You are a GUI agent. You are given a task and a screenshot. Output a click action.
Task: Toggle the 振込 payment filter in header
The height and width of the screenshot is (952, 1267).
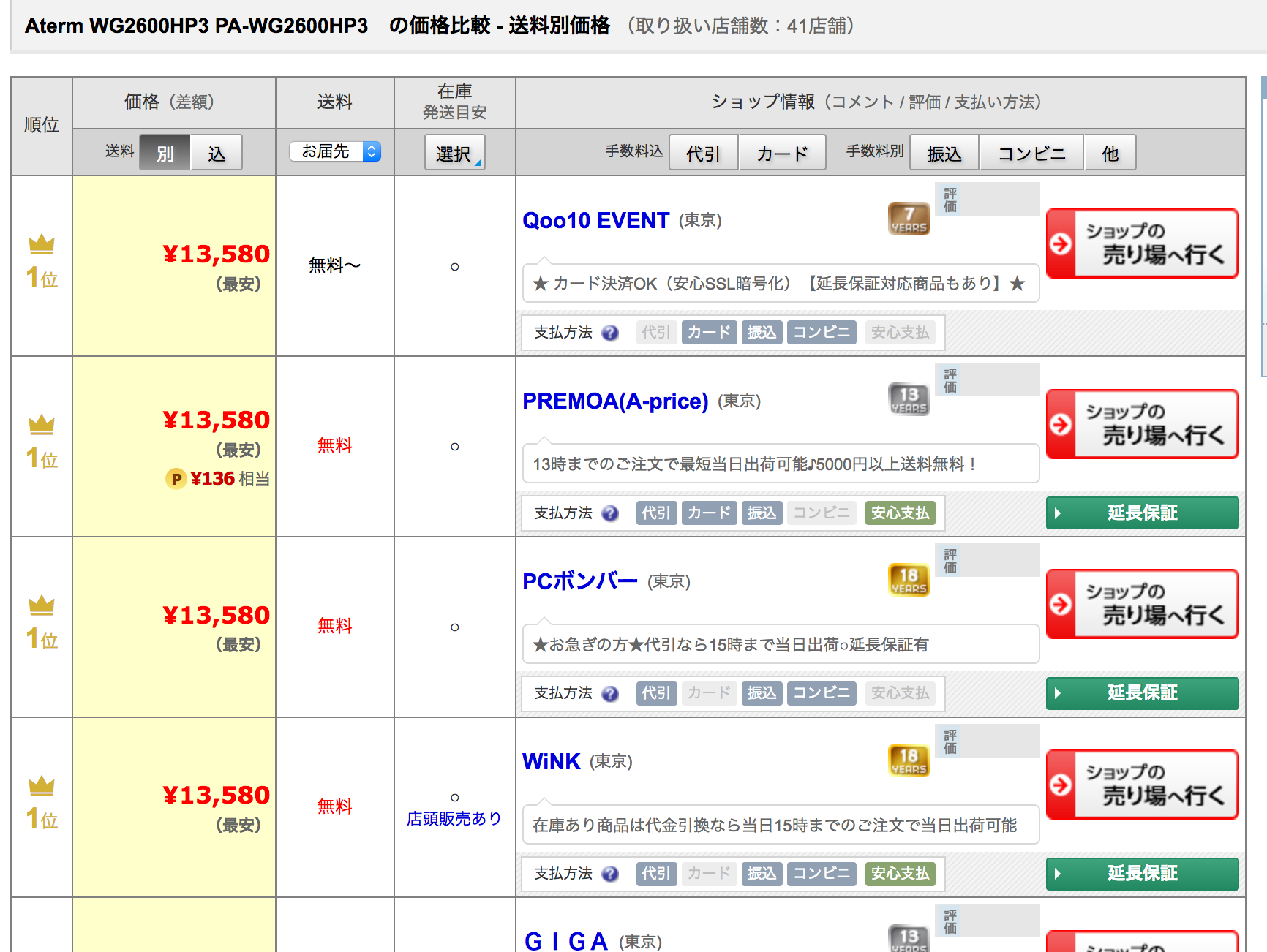(x=944, y=153)
